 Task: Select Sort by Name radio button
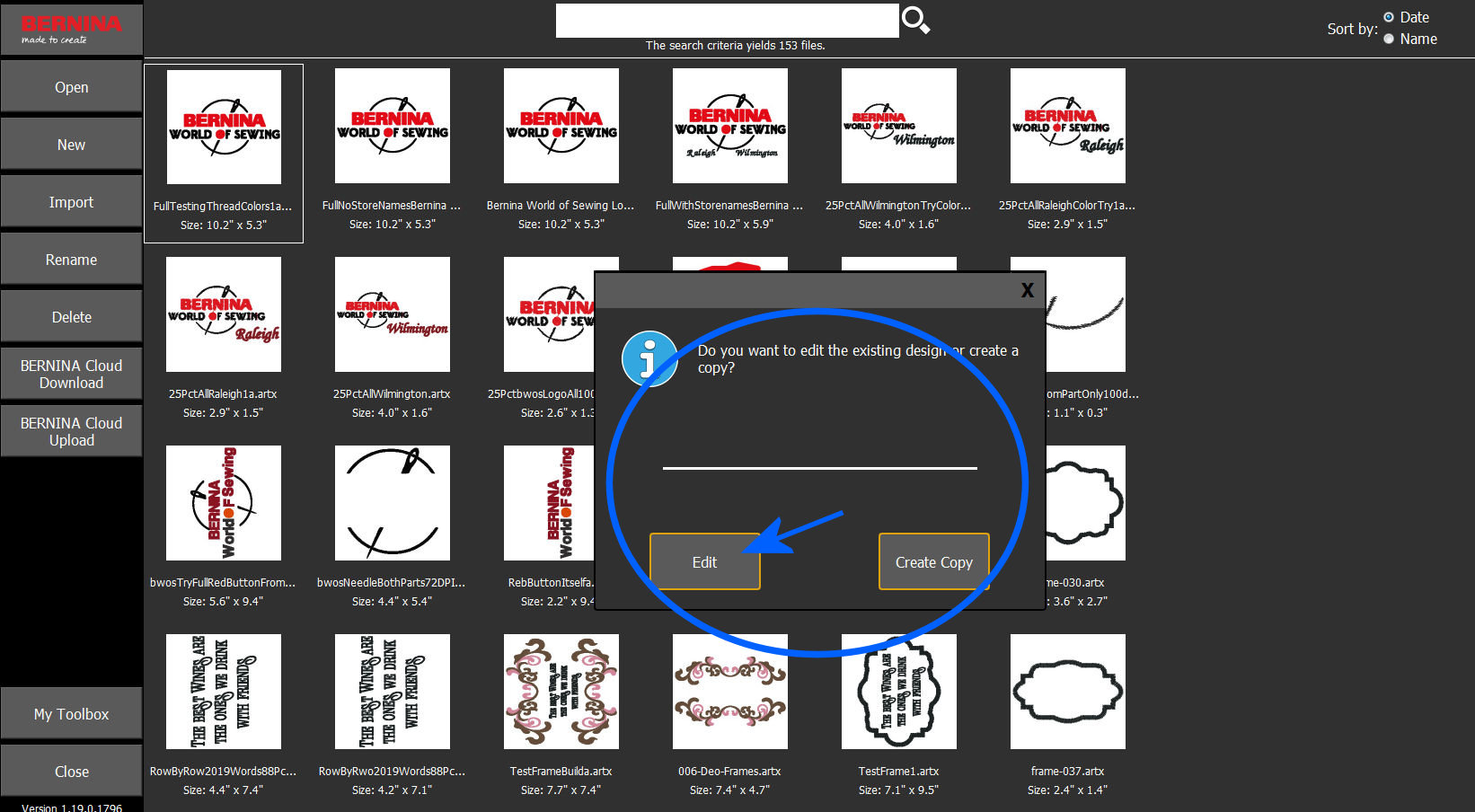pyautogui.click(x=1389, y=39)
